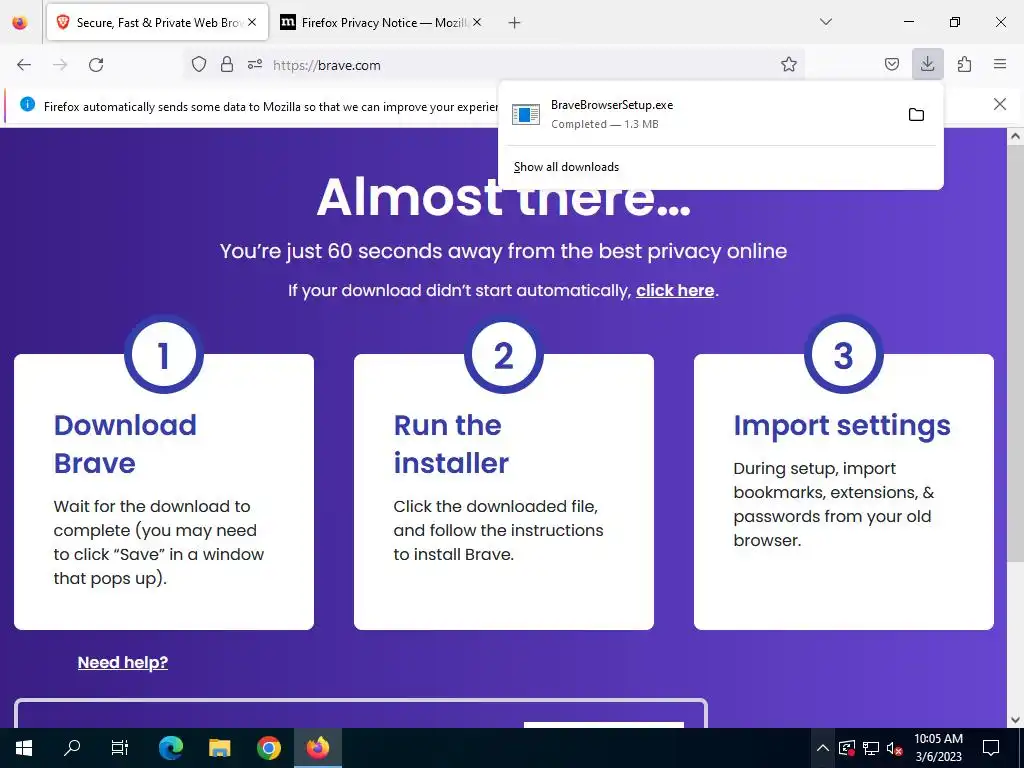Click the 'Completed — 1.3 MB' status text
This screenshot has height=768, width=1024.
605,124
